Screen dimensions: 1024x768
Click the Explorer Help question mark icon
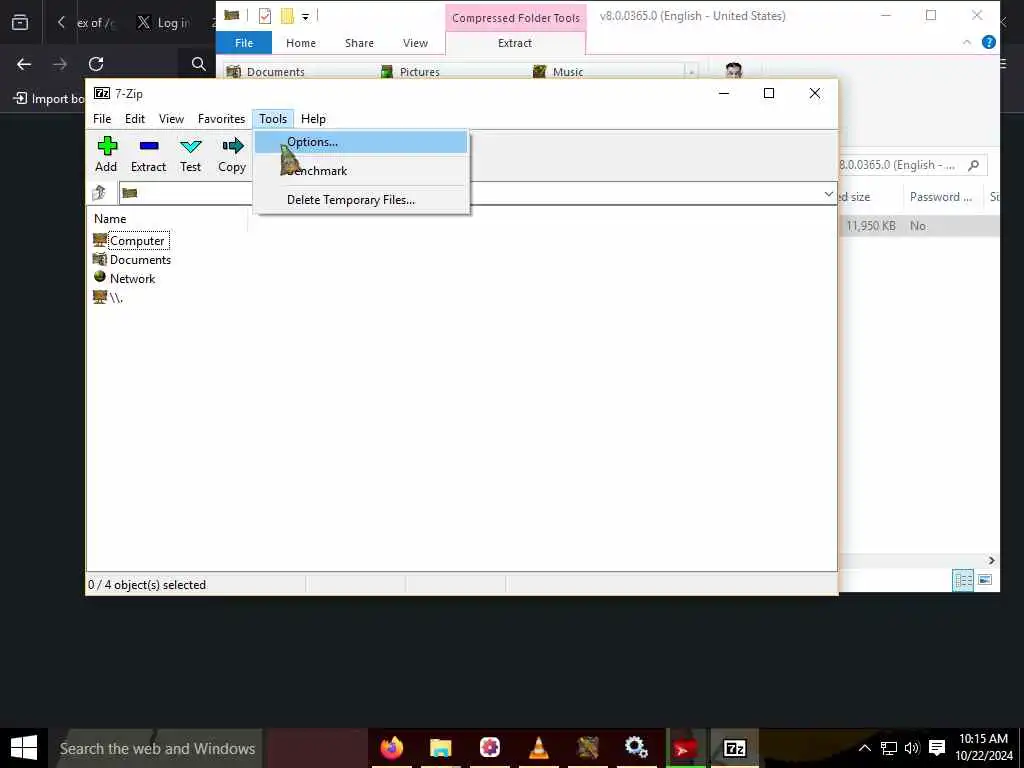(989, 42)
